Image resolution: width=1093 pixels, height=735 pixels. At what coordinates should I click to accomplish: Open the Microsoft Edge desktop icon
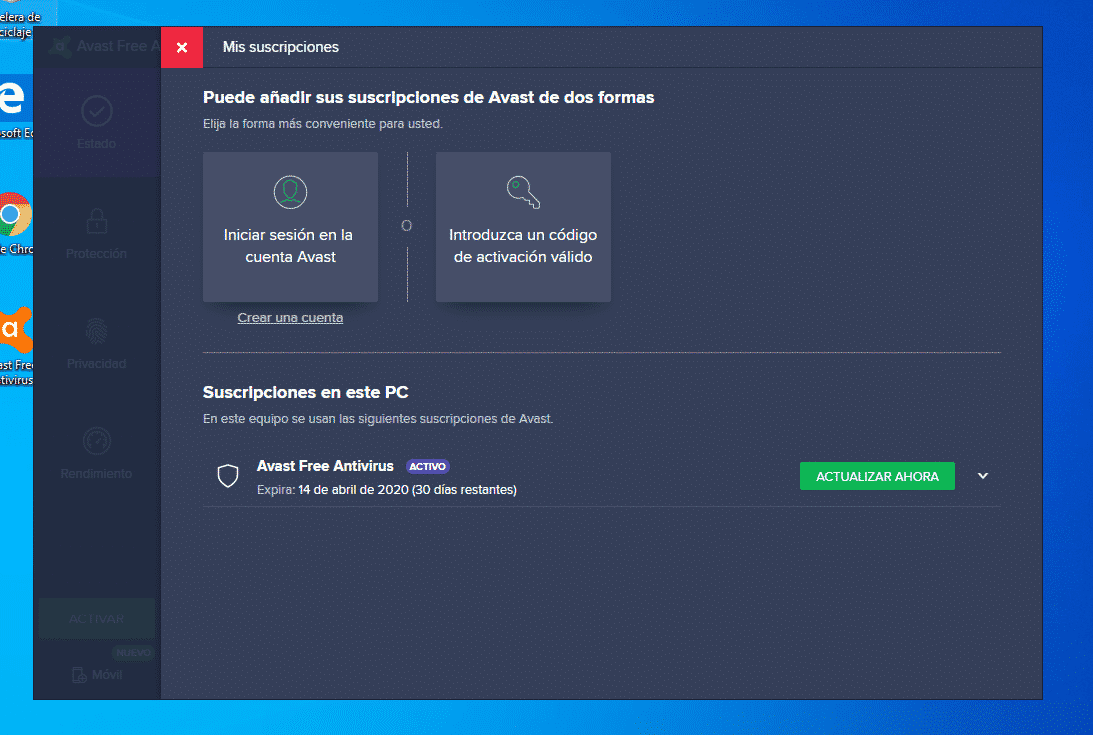[13, 100]
